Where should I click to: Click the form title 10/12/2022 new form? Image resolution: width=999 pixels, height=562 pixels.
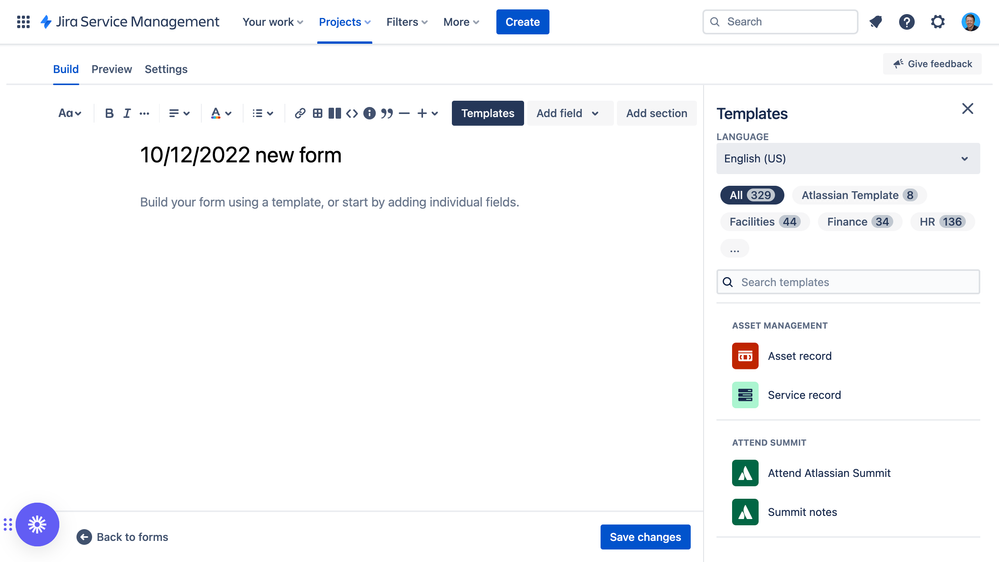[x=241, y=155]
